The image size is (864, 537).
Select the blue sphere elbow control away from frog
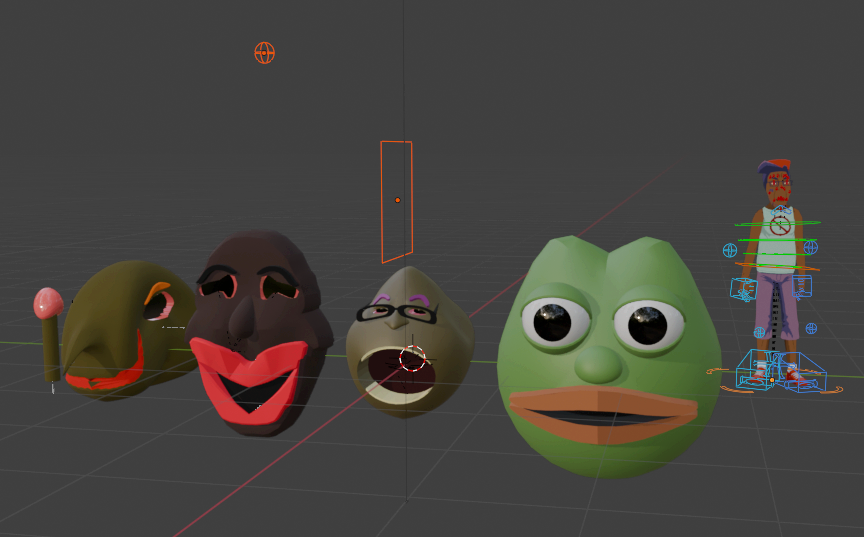(x=811, y=247)
